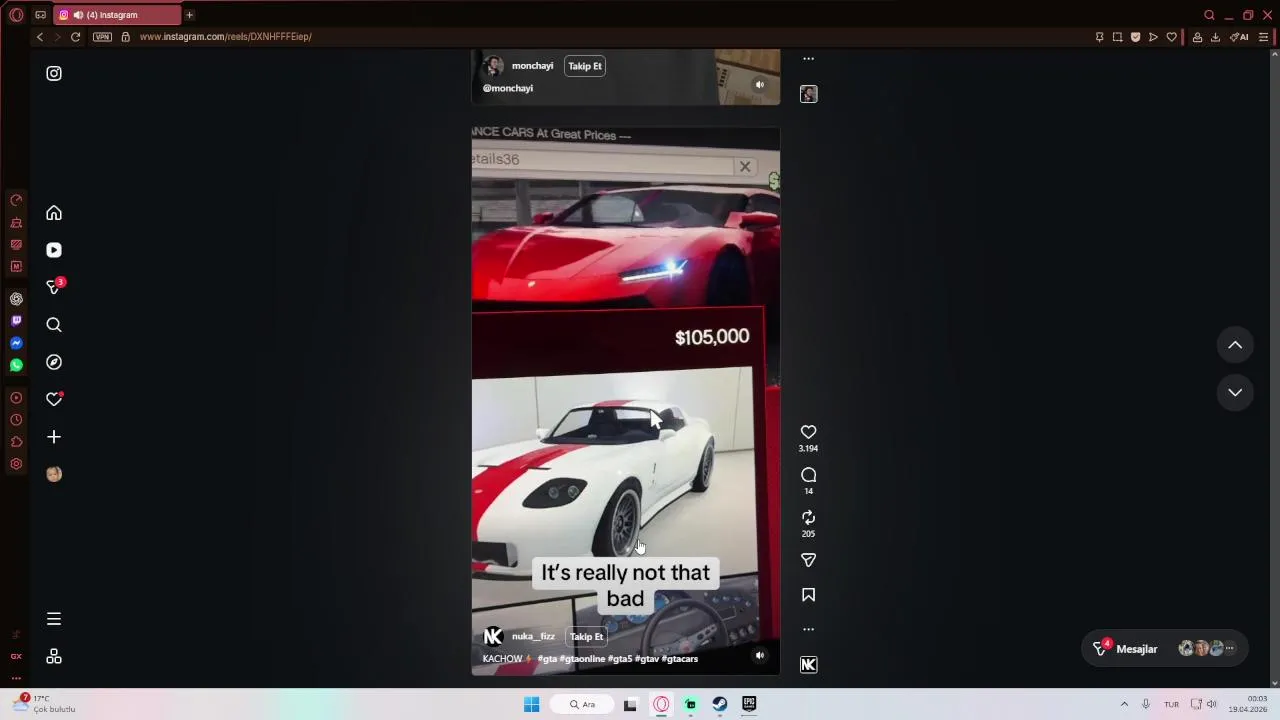Share the nuka__fizz reel via send icon
Image resolution: width=1280 pixels, height=720 pixels.
click(809, 560)
